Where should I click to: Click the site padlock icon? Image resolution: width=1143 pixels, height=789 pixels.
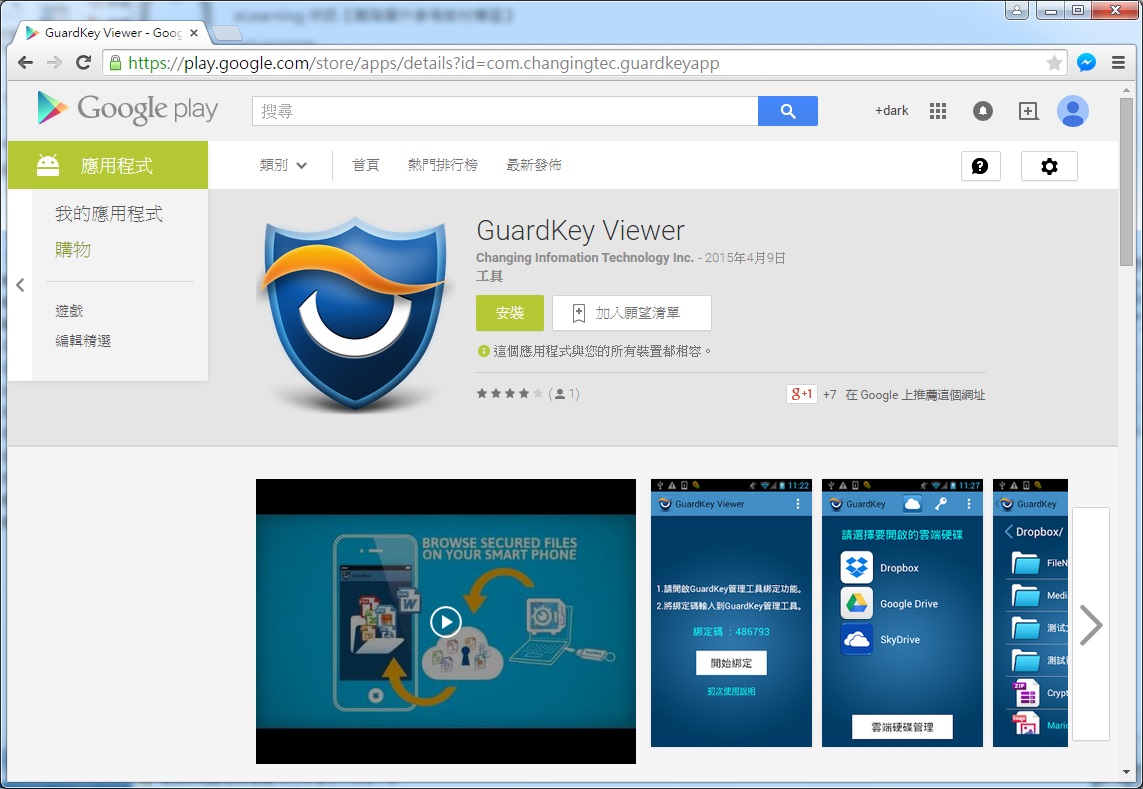115,63
